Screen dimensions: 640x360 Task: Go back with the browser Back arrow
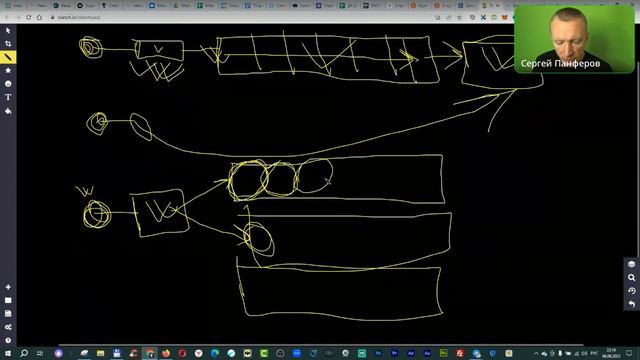7,18
